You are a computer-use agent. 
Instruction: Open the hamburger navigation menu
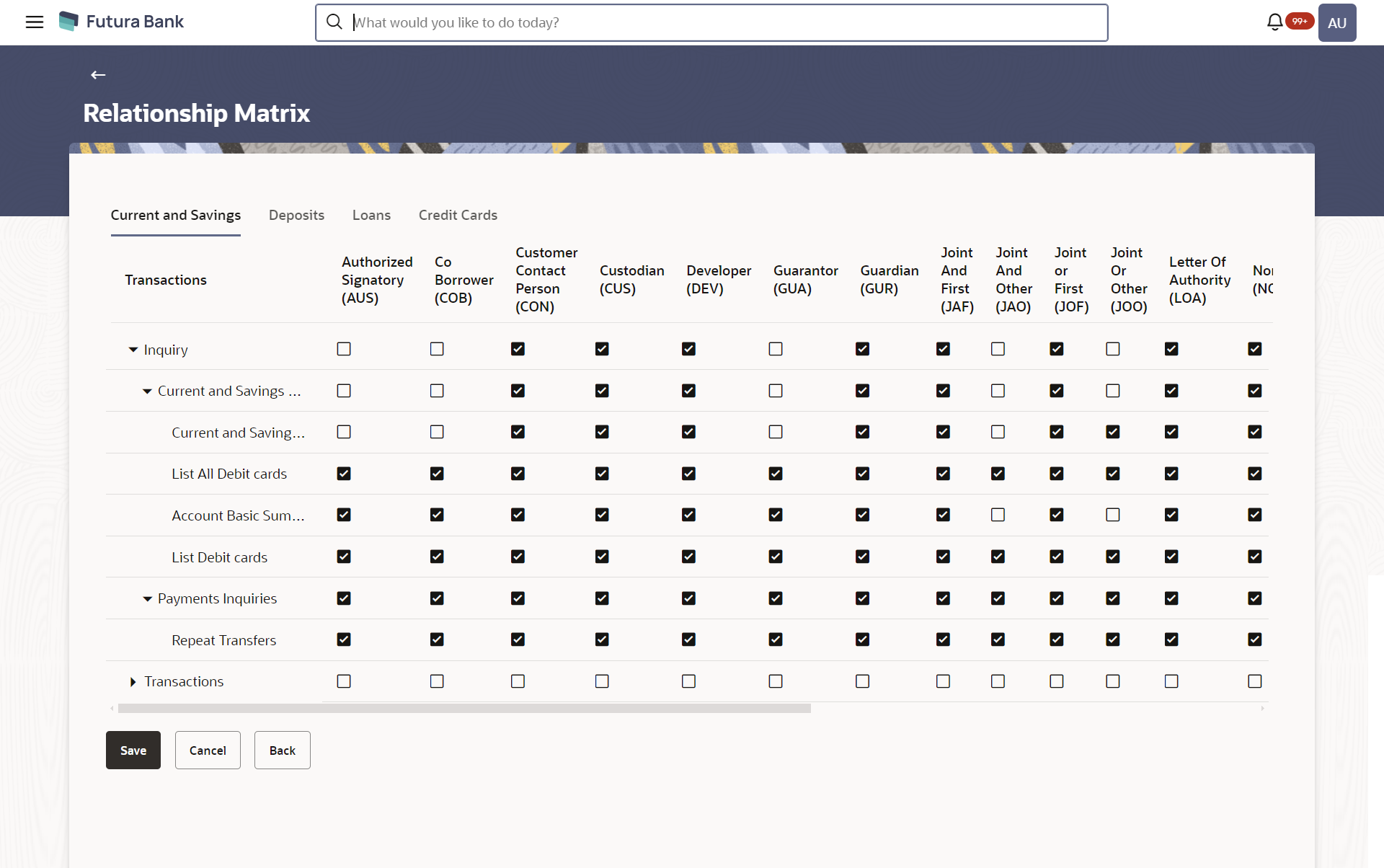coord(34,22)
